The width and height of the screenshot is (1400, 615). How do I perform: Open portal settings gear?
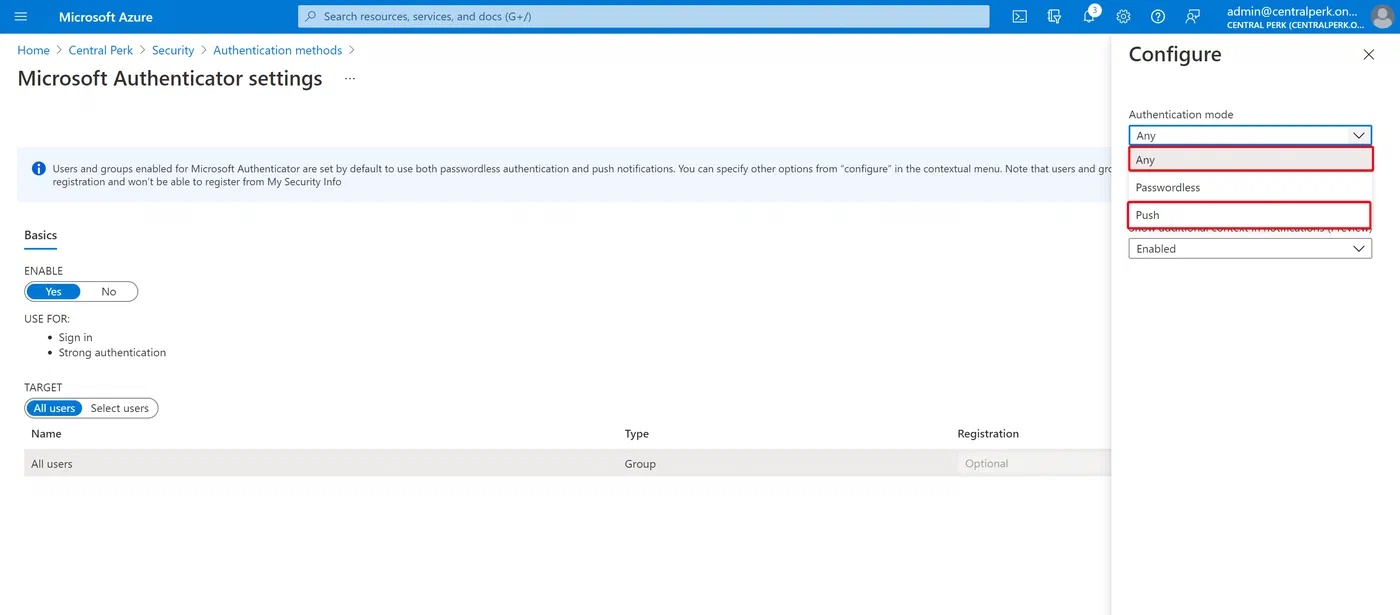[1123, 17]
